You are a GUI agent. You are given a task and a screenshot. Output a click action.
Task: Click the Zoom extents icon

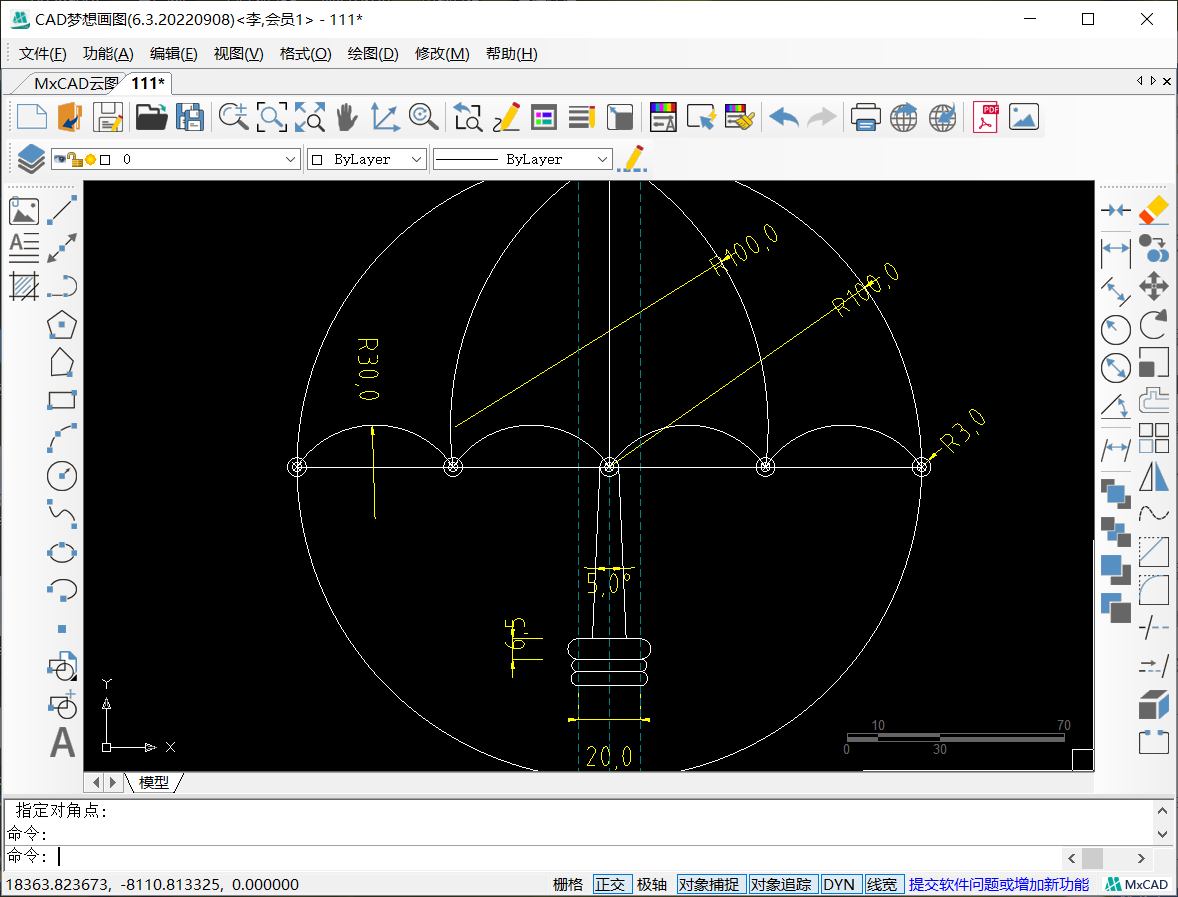point(310,117)
